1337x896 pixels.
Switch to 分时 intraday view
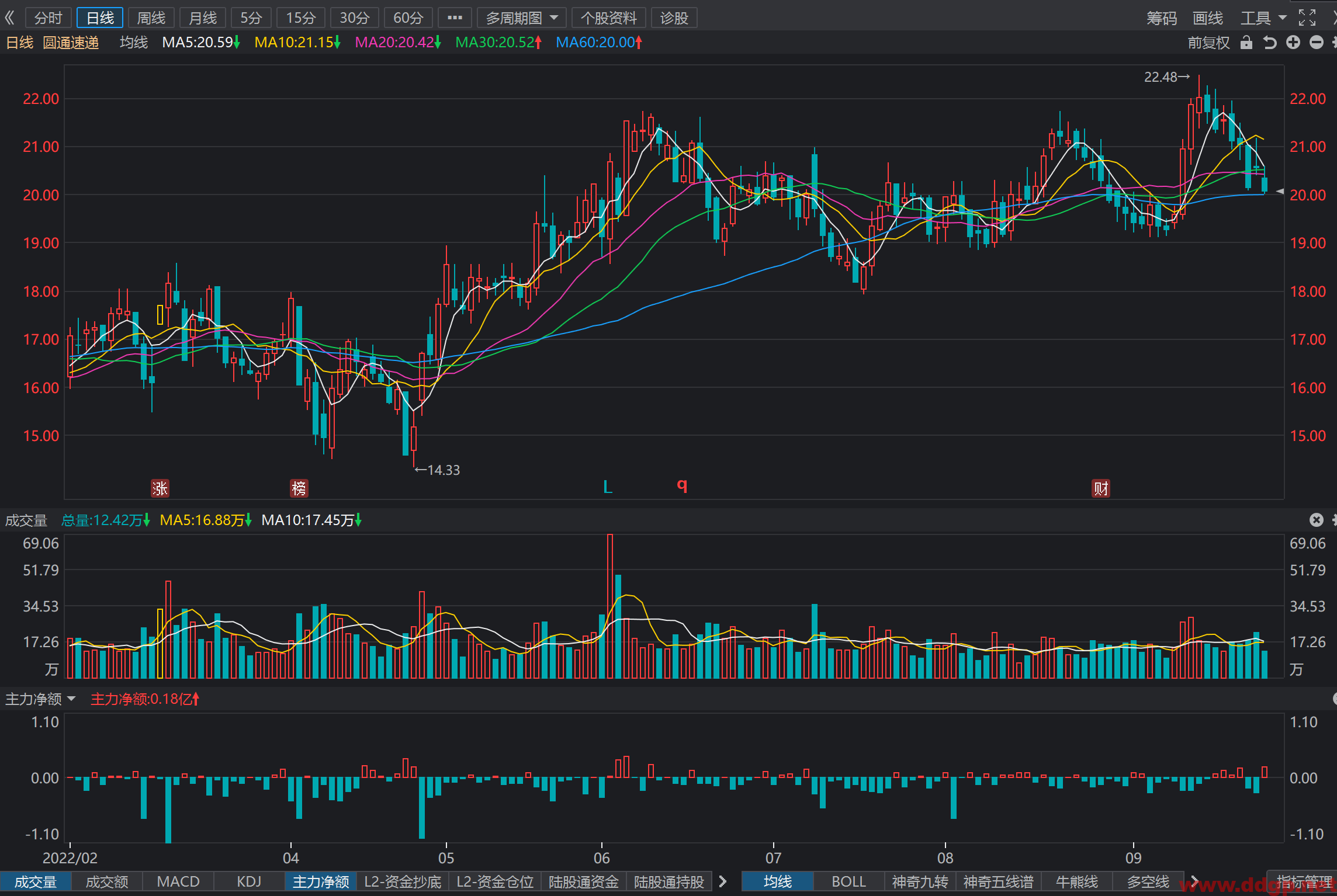[x=48, y=18]
